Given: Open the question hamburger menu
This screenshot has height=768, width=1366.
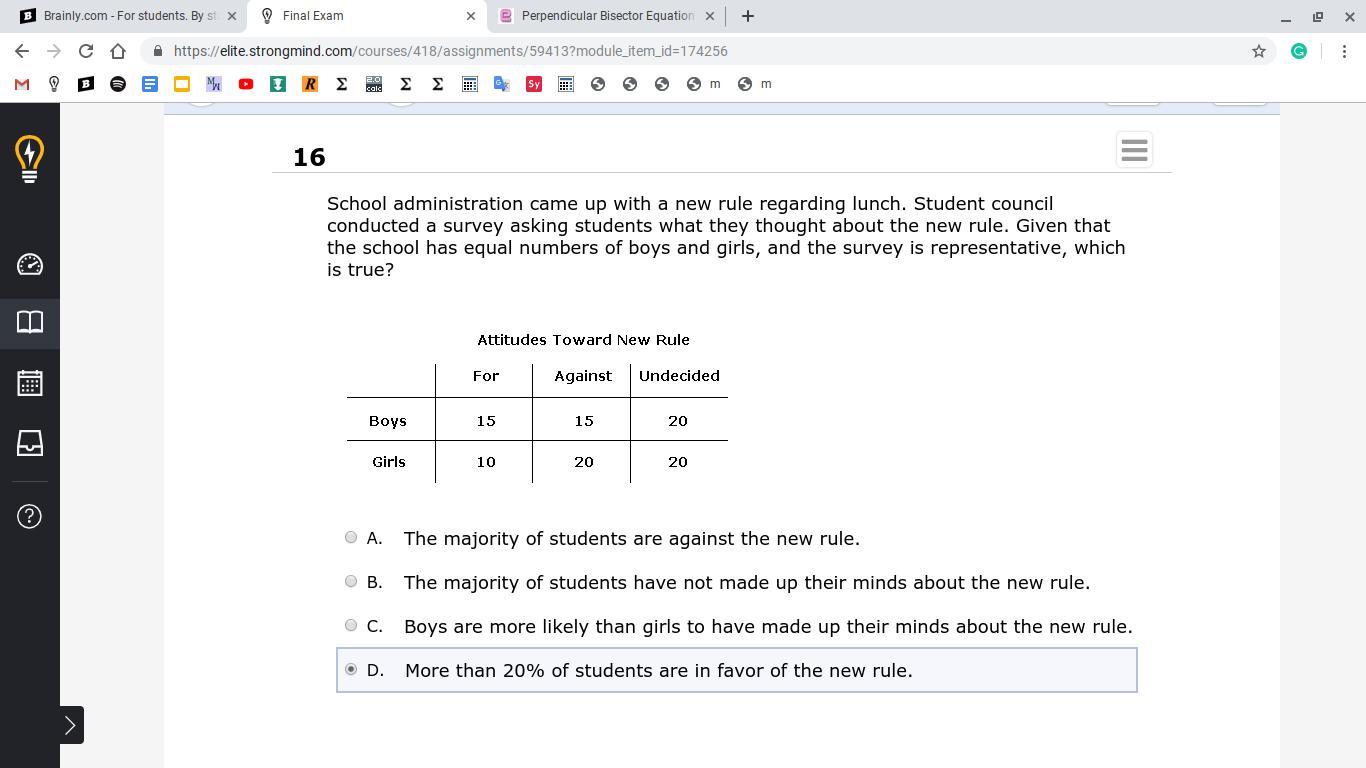Looking at the screenshot, I should (x=1134, y=150).
